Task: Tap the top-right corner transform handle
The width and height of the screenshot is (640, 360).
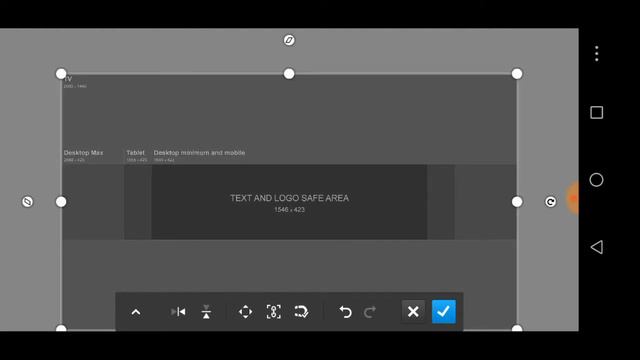Action: tap(517, 74)
